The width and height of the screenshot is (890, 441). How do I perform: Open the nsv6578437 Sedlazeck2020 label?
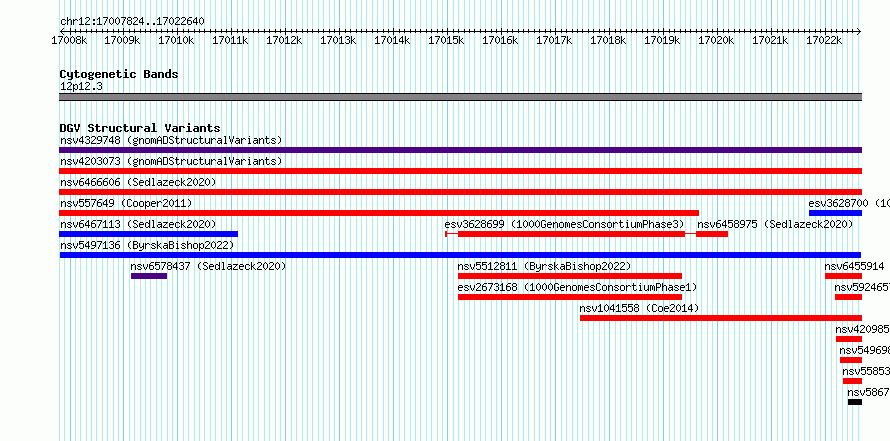[x=208, y=266]
